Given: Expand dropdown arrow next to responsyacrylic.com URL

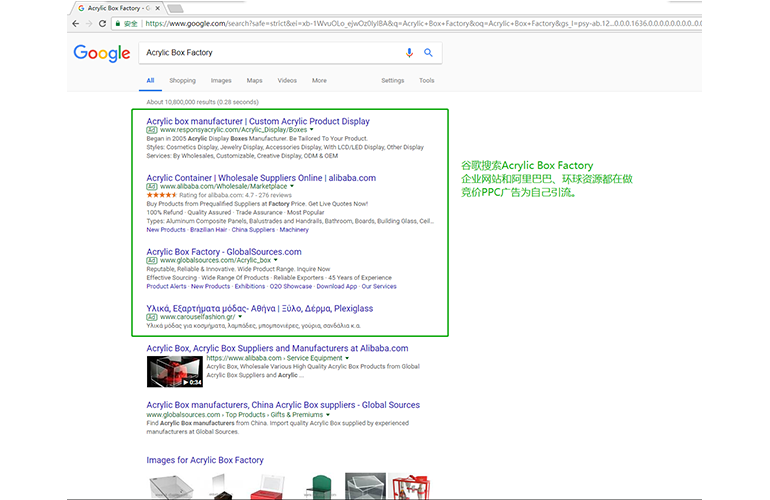Looking at the screenshot, I should (x=311, y=130).
